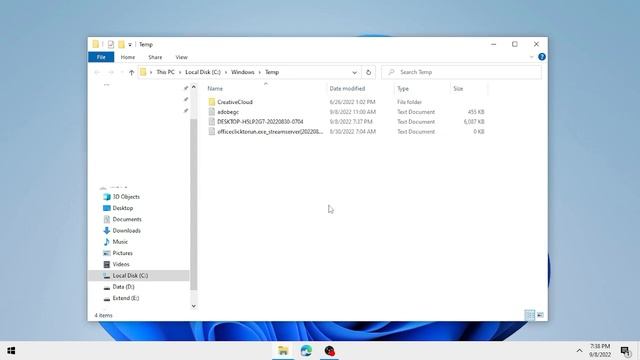Screen dimensions: 640x360
Task: Click the 6,087 KB size cell
Action: click(474, 122)
